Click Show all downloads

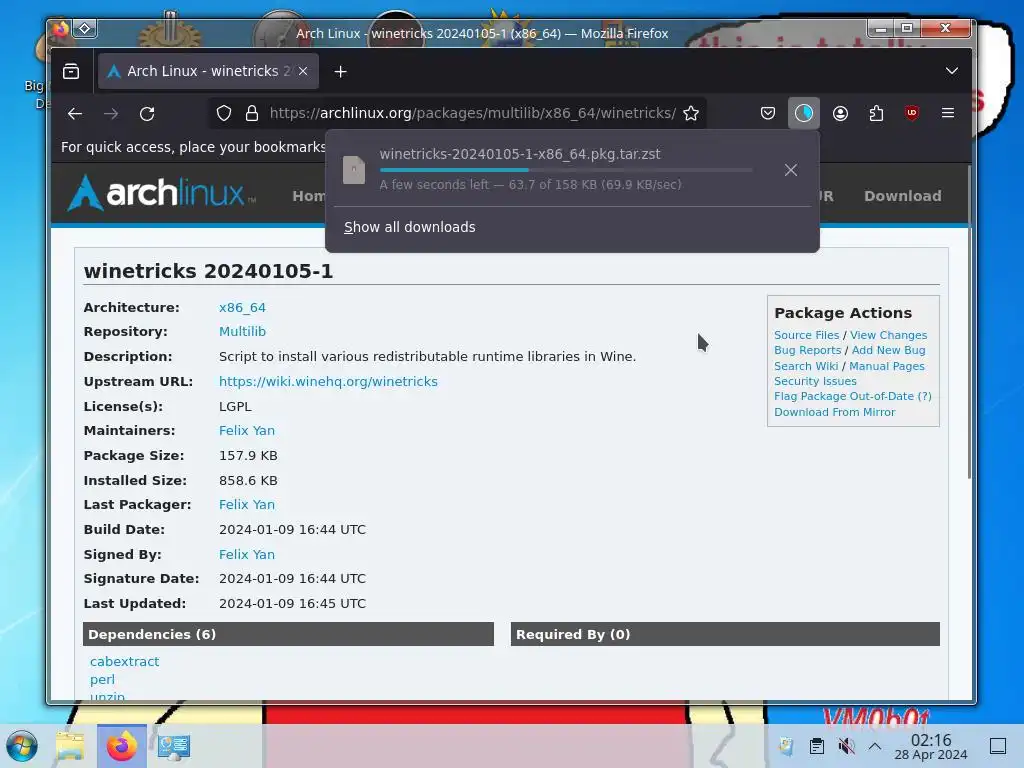tap(409, 227)
